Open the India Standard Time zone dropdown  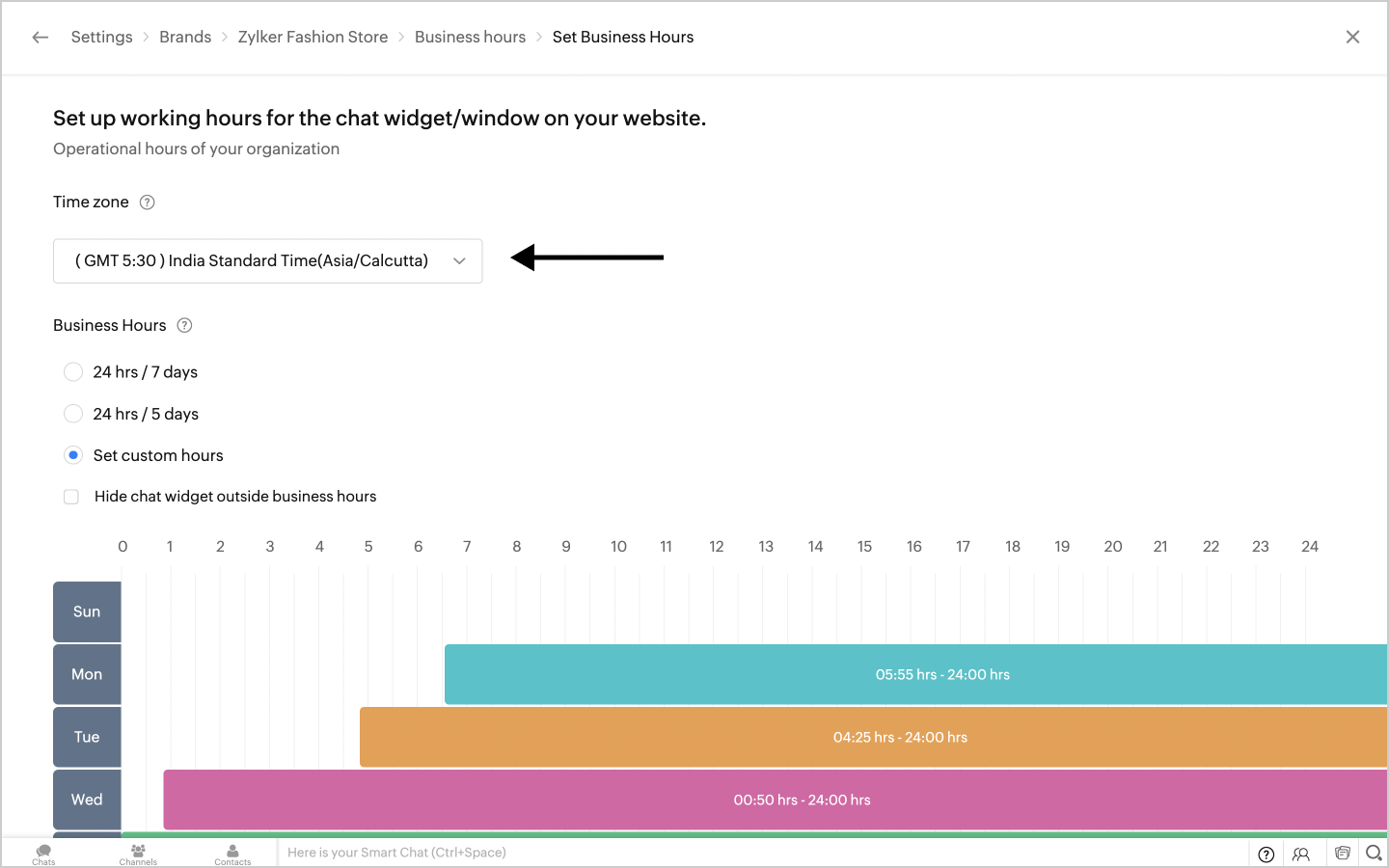pyautogui.click(x=267, y=261)
